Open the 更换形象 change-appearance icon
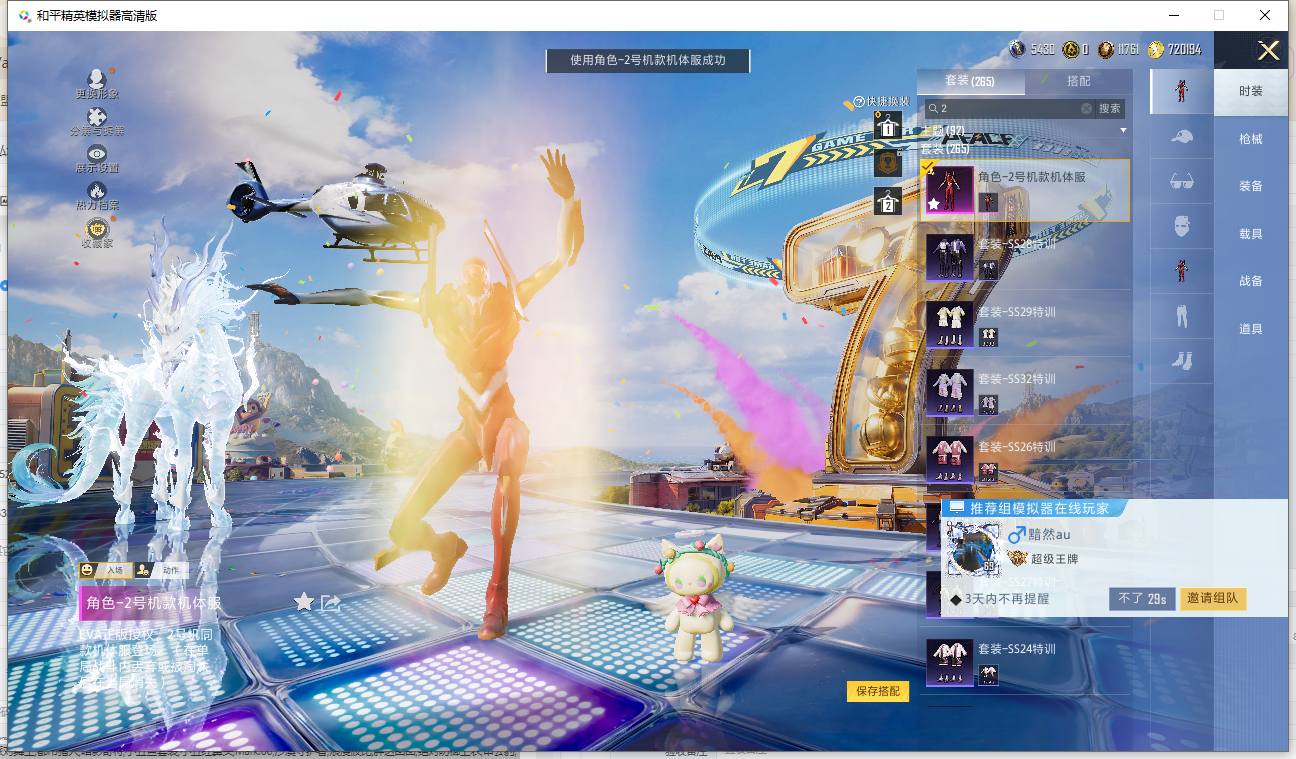1296x759 pixels. (x=97, y=79)
